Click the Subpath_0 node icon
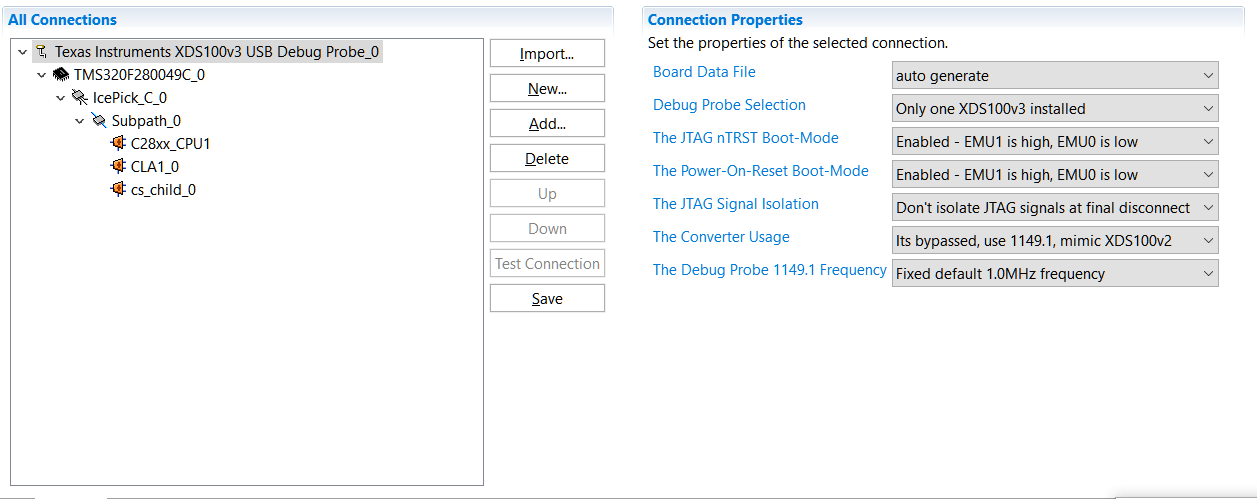The width and height of the screenshot is (1257, 499). click(99, 120)
